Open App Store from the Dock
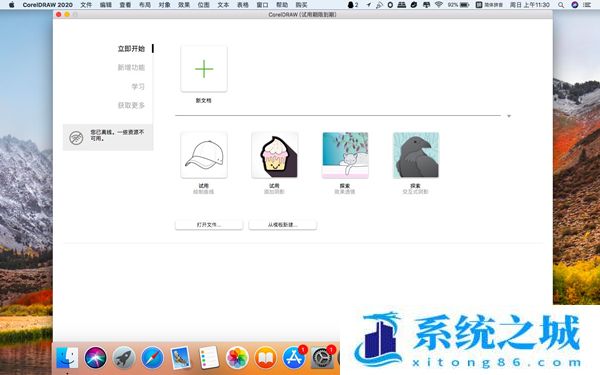The image size is (600, 375). [x=294, y=358]
